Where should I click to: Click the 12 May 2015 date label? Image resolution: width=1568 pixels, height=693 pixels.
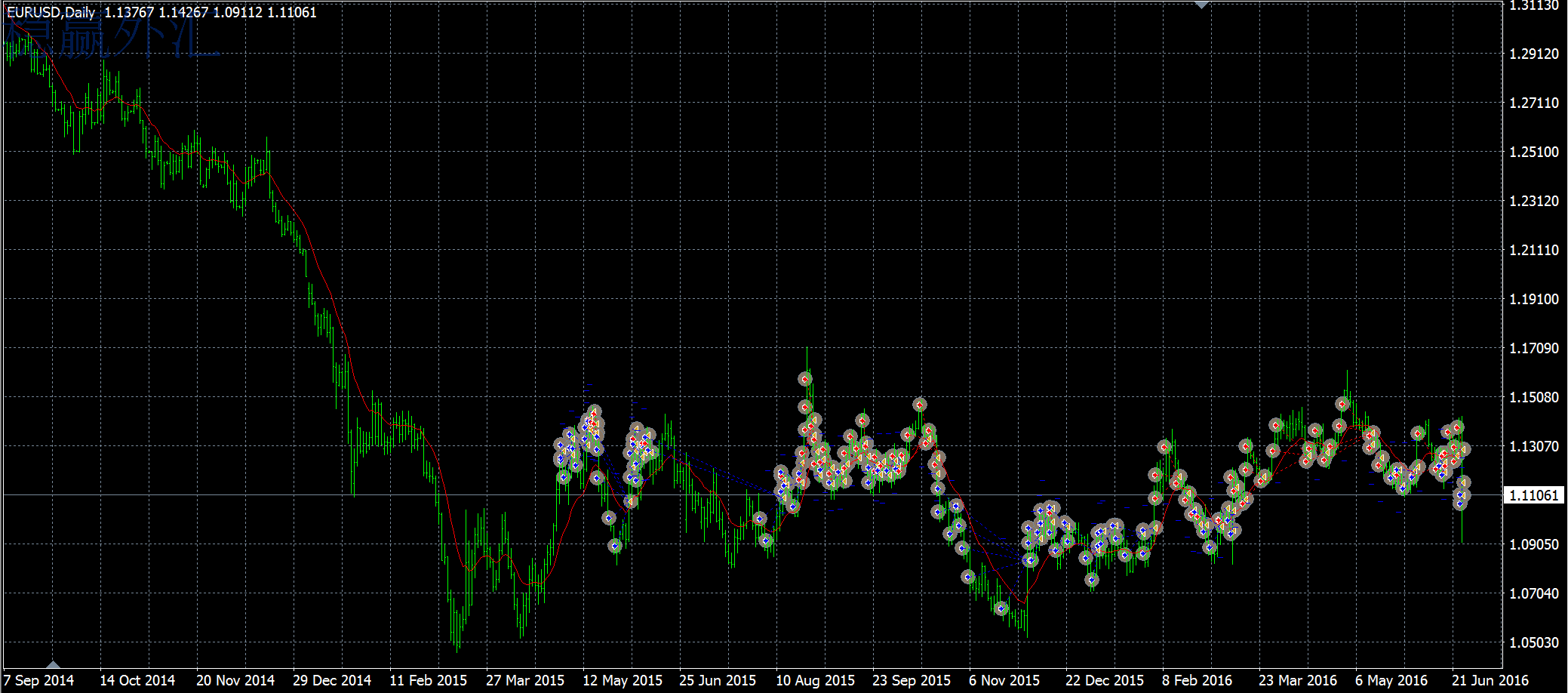pos(623,680)
